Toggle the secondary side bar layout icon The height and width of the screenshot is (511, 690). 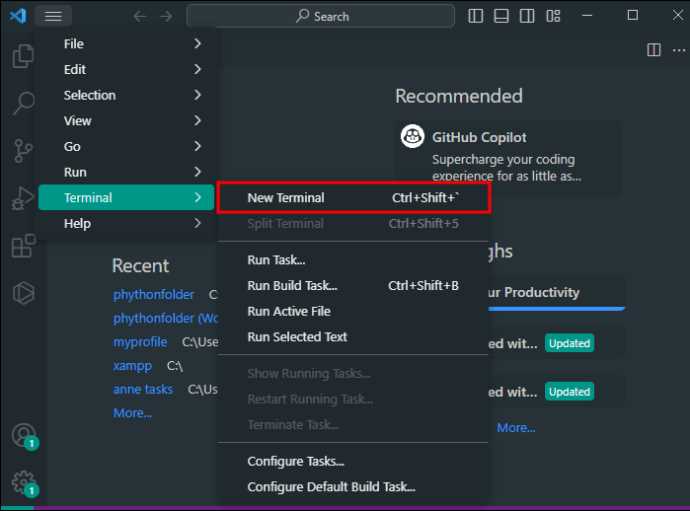coord(527,16)
